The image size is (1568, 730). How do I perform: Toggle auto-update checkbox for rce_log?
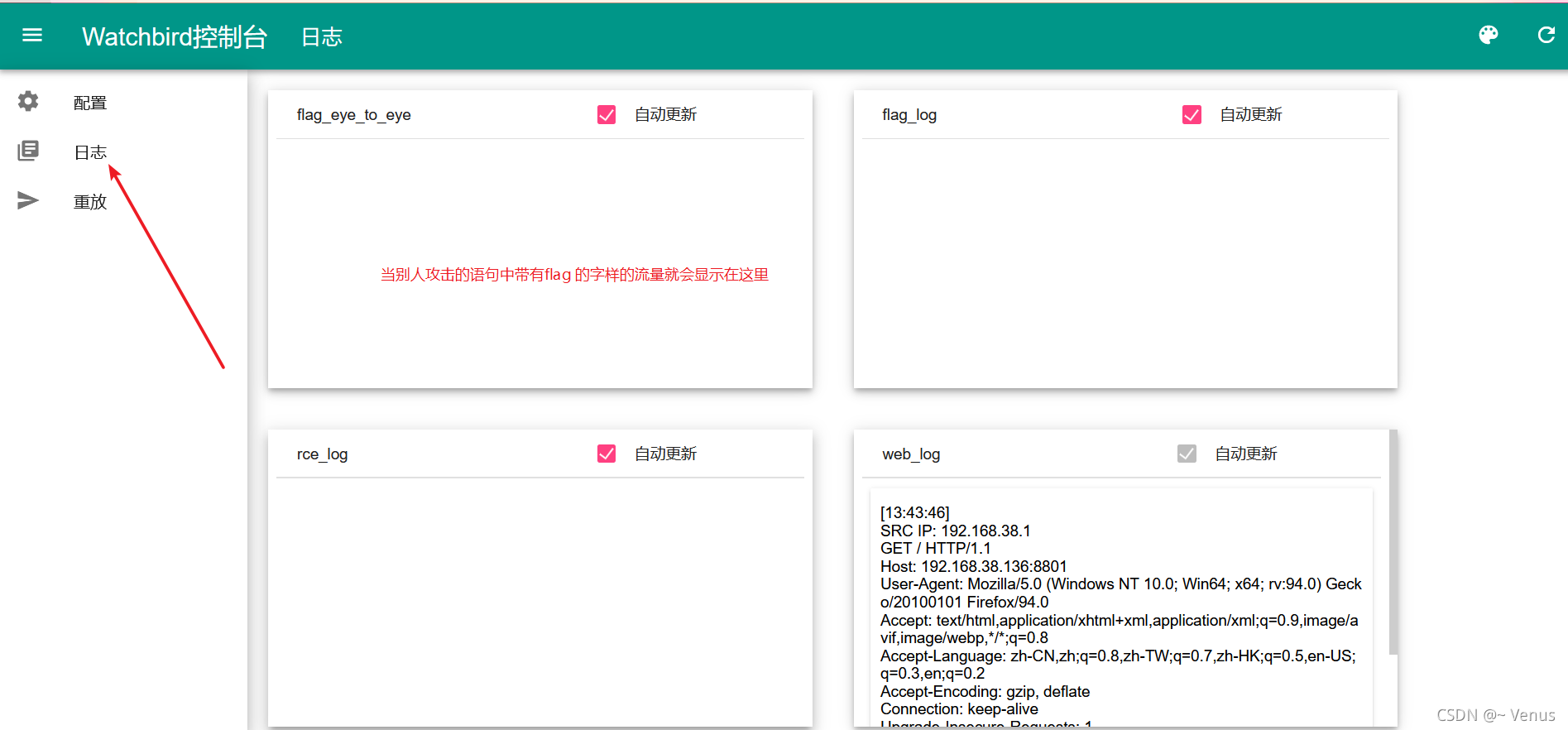pyautogui.click(x=607, y=454)
